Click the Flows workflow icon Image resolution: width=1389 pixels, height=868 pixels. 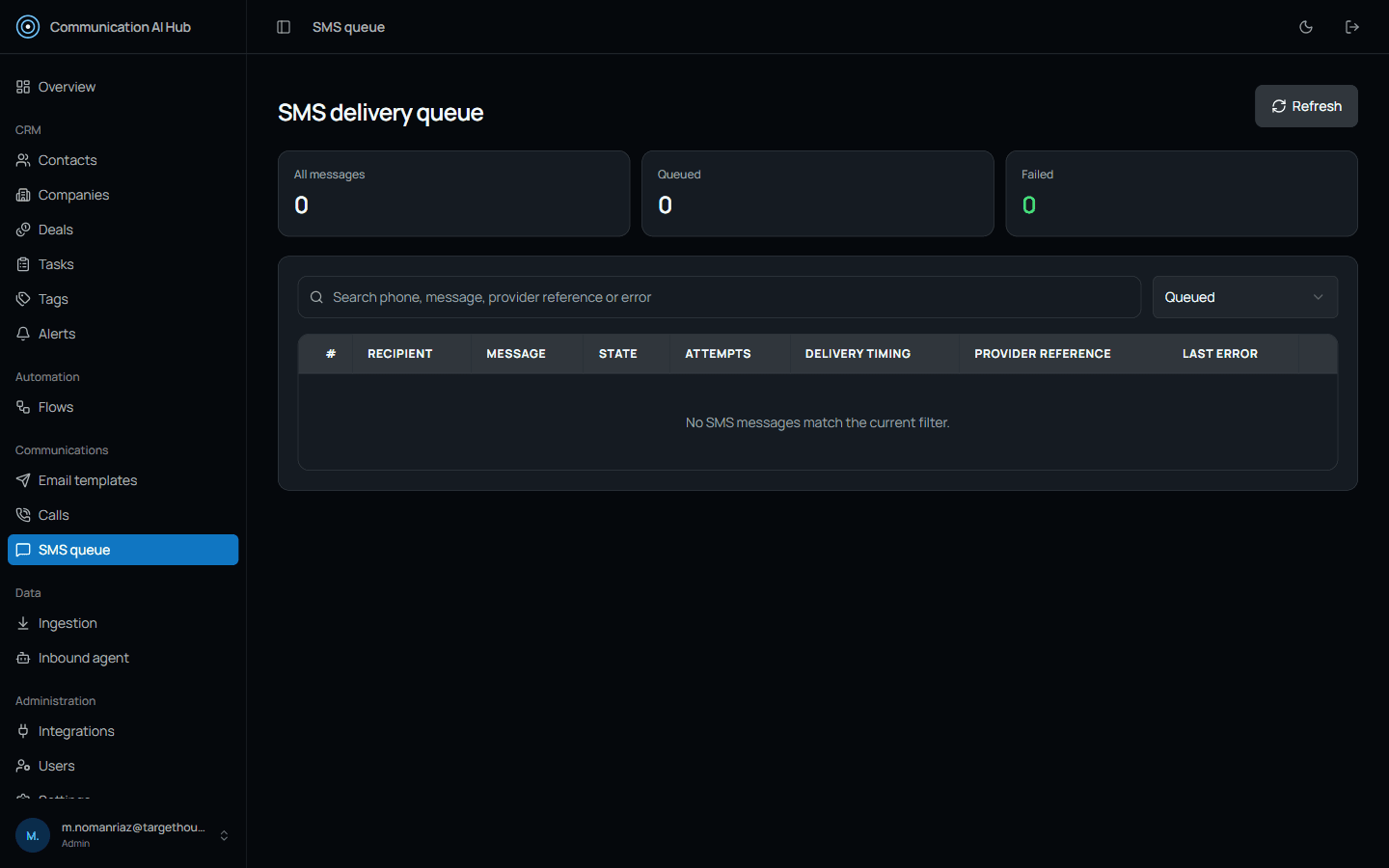(23, 407)
